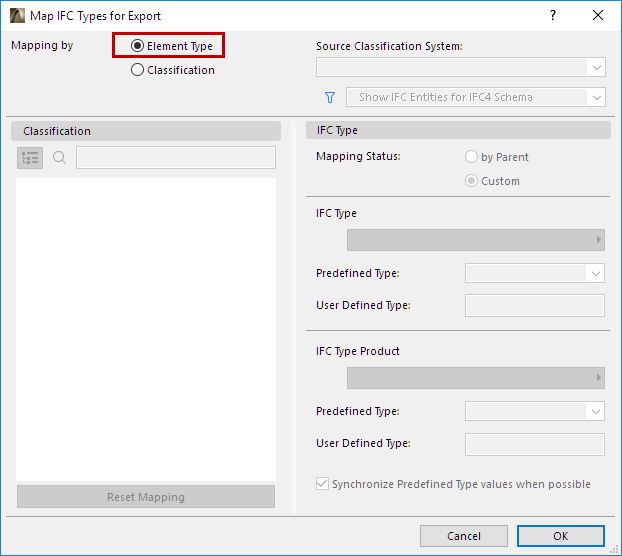622x556 pixels.
Task: Open Predefined Type dropdown under IFC Type
Action: pyautogui.click(x=535, y=273)
